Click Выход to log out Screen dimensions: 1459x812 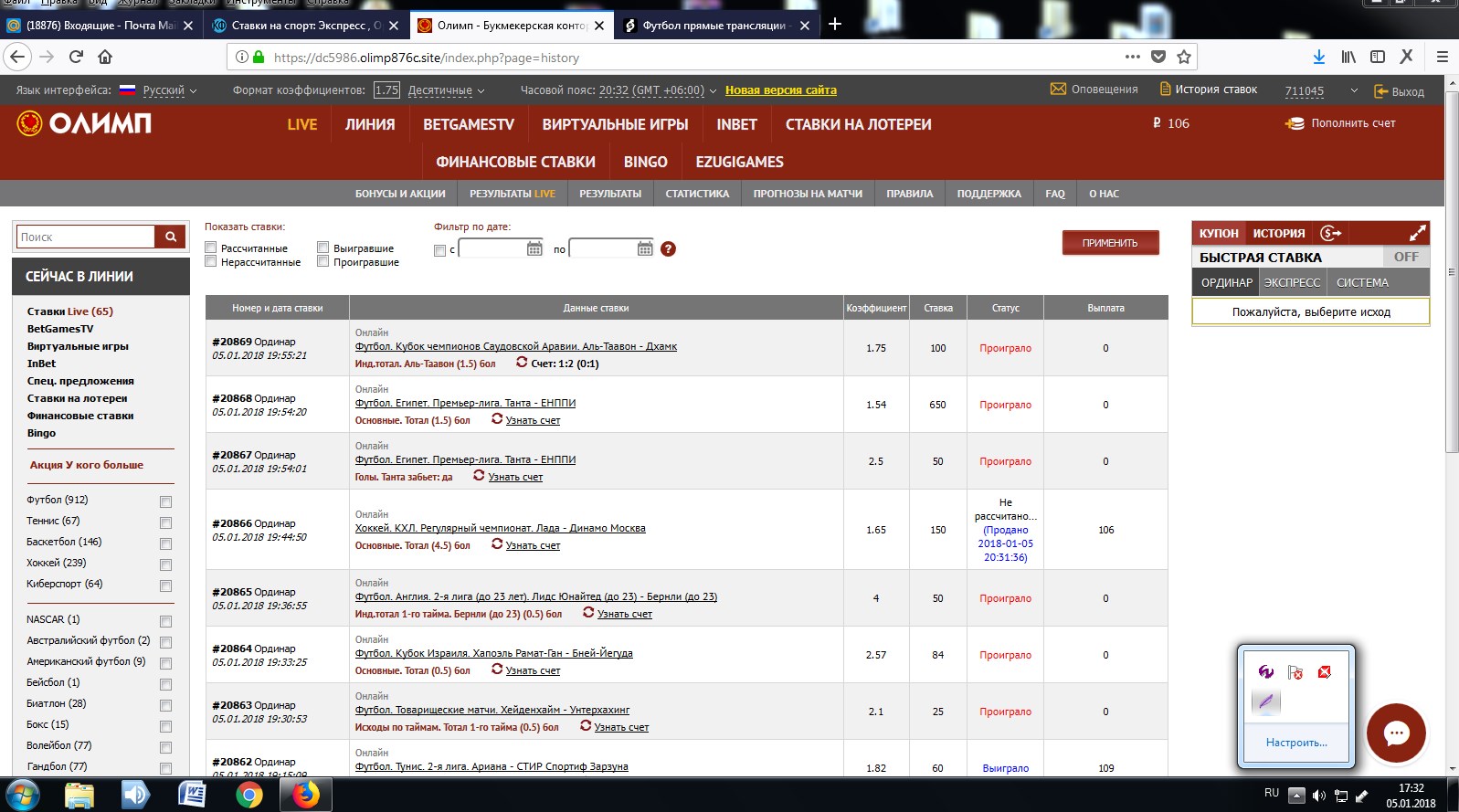[1399, 91]
